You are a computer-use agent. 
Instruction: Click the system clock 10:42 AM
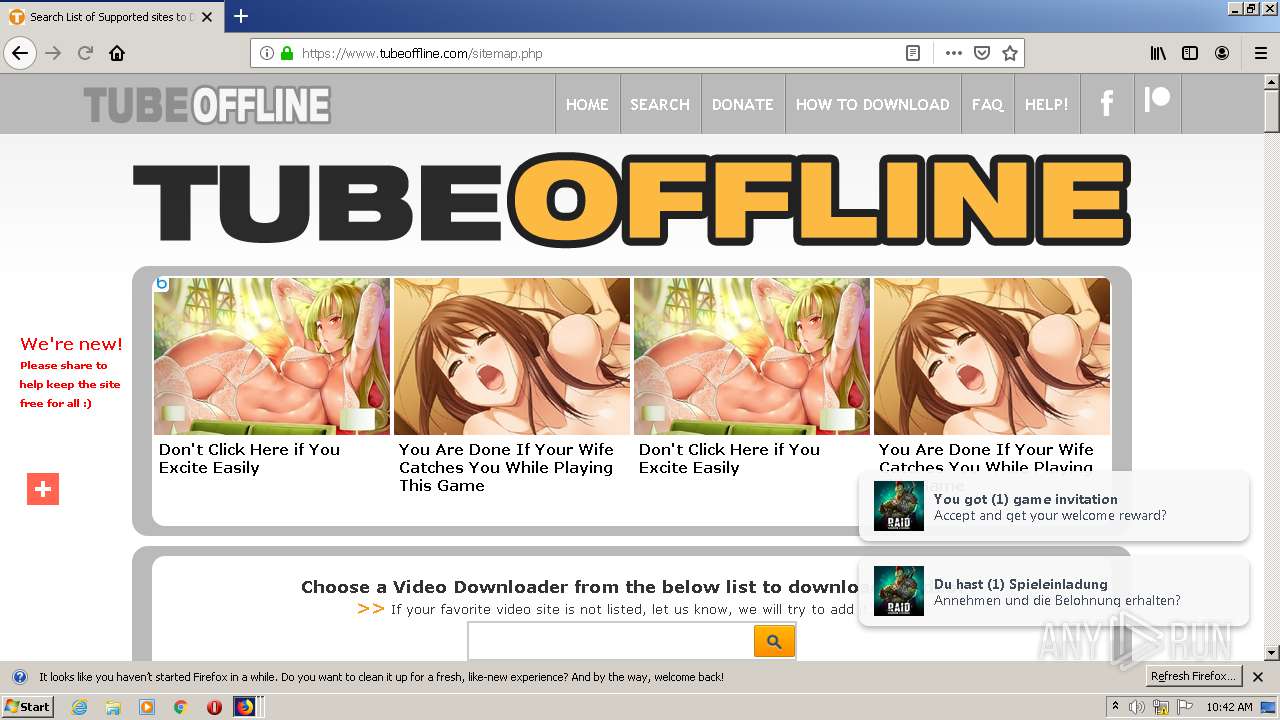[x=1229, y=707]
